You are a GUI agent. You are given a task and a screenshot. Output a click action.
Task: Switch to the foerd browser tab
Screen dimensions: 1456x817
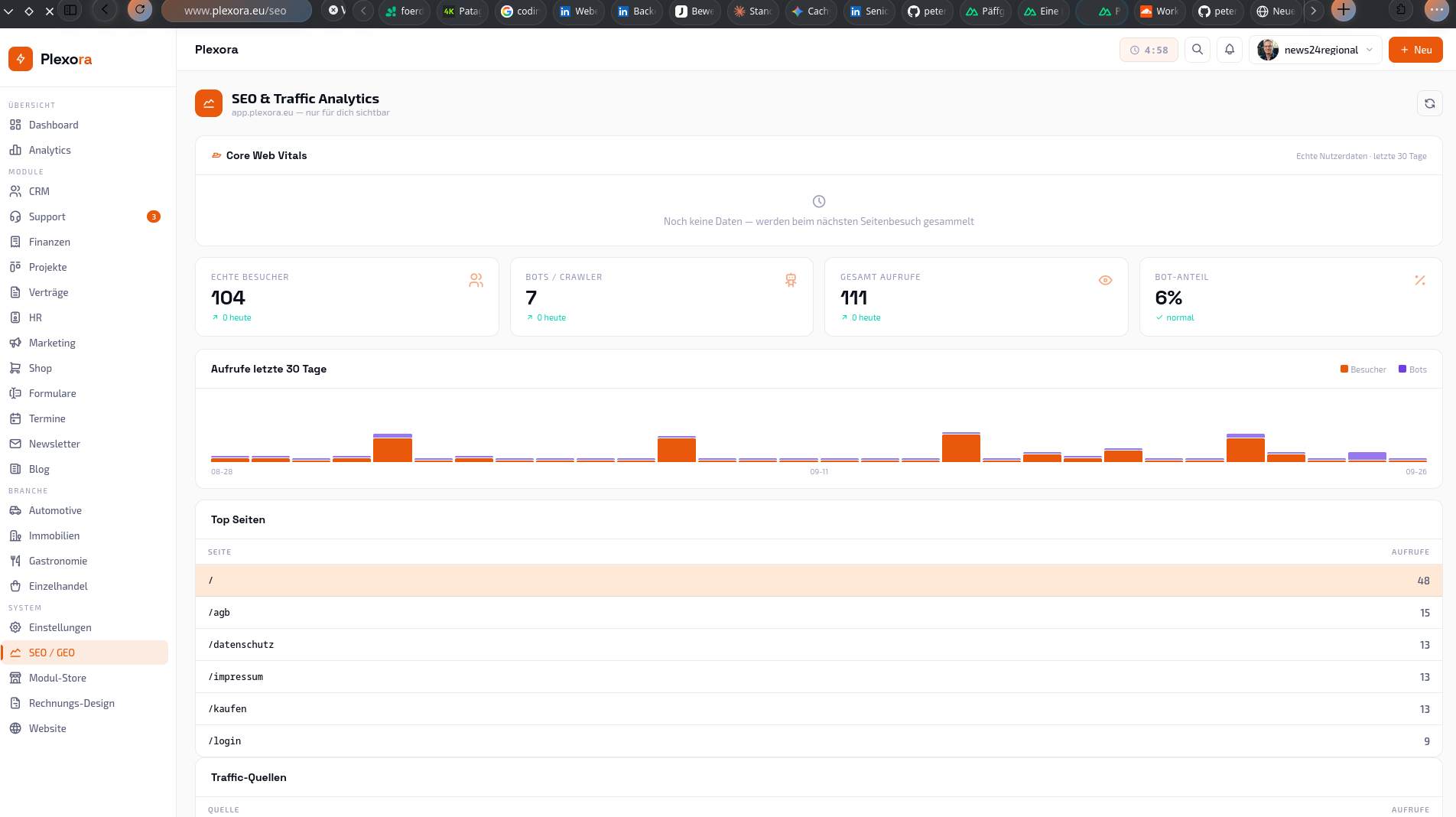tap(405, 11)
